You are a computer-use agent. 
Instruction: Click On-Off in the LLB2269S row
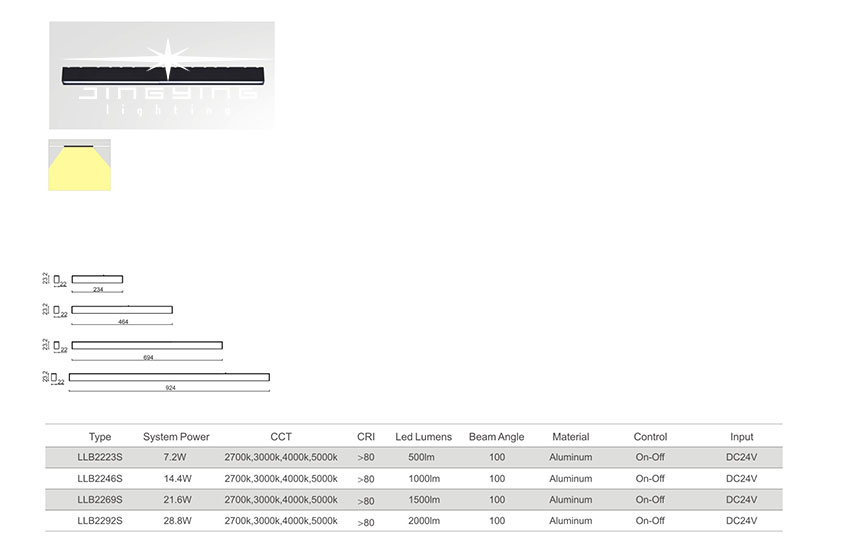[x=650, y=500]
